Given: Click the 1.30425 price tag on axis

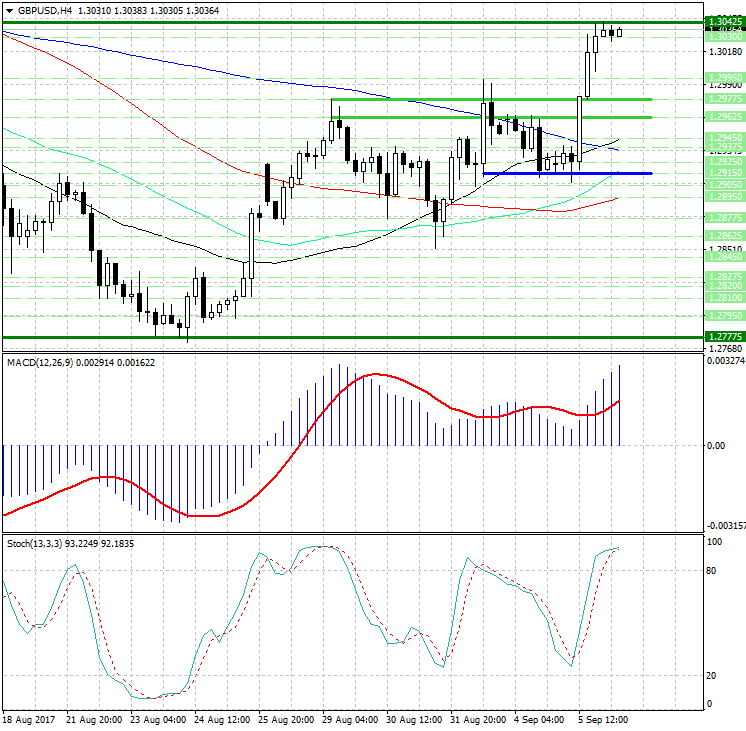Looking at the screenshot, I should pyautogui.click(x=723, y=21).
